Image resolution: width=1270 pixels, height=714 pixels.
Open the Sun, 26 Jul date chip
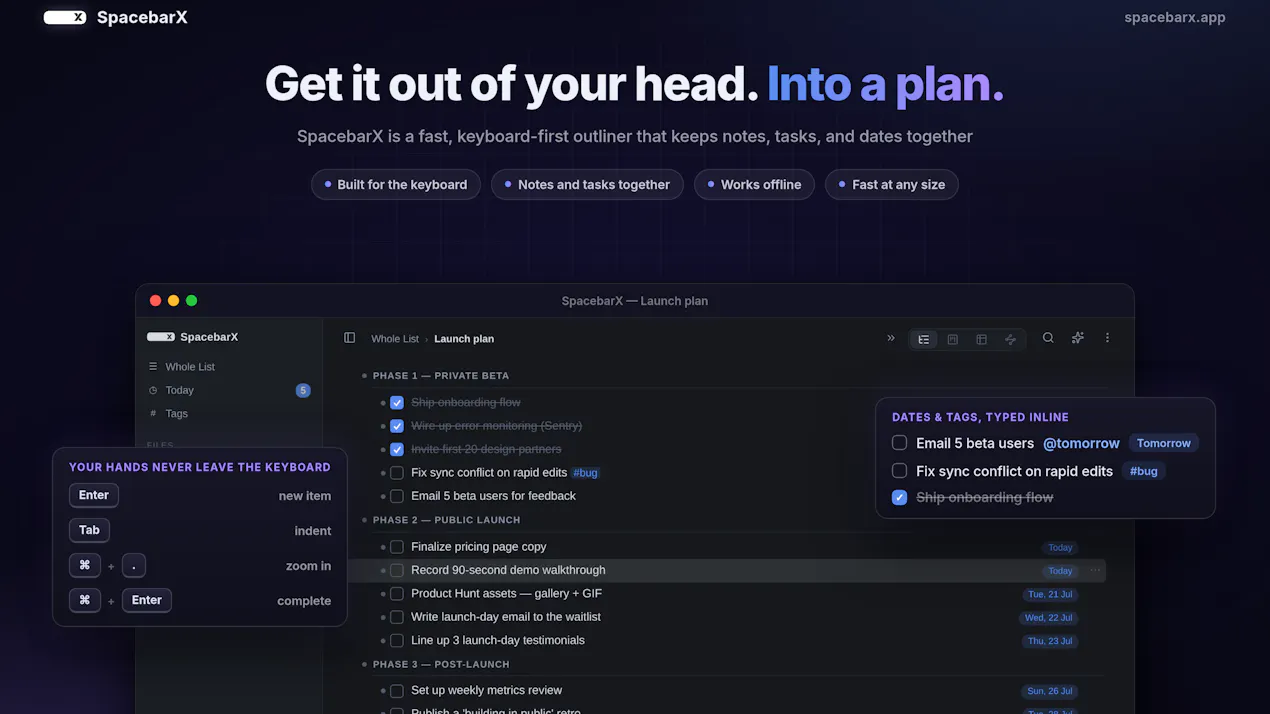pos(1050,691)
